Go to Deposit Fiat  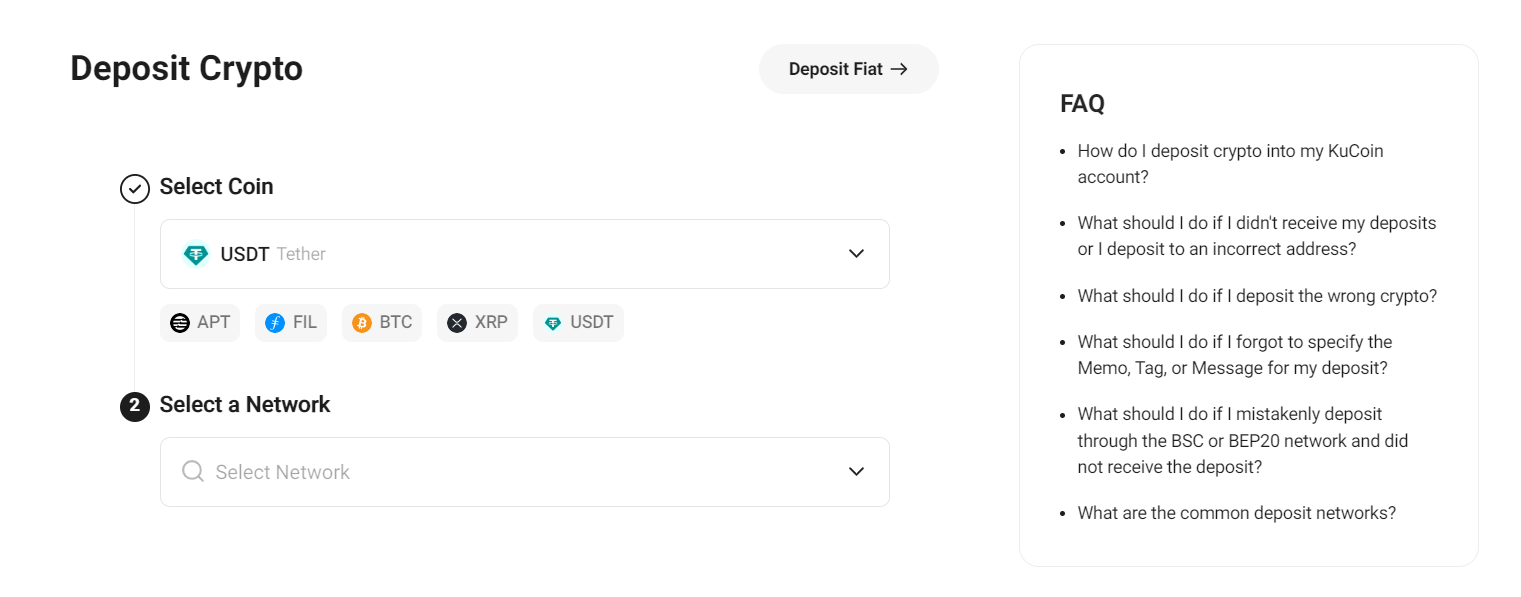pos(848,69)
